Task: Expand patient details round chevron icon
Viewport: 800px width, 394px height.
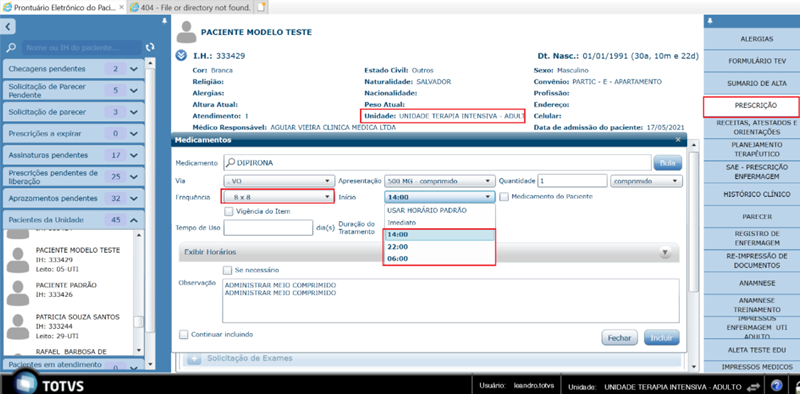Action: tap(181, 56)
